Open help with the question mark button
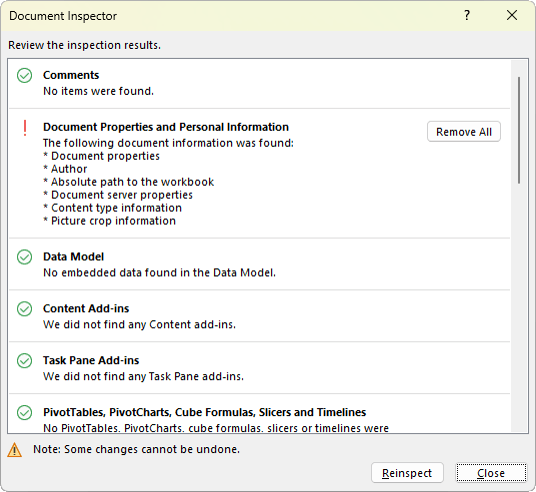The height and width of the screenshot is (492, 536). (x=467, y=15)
